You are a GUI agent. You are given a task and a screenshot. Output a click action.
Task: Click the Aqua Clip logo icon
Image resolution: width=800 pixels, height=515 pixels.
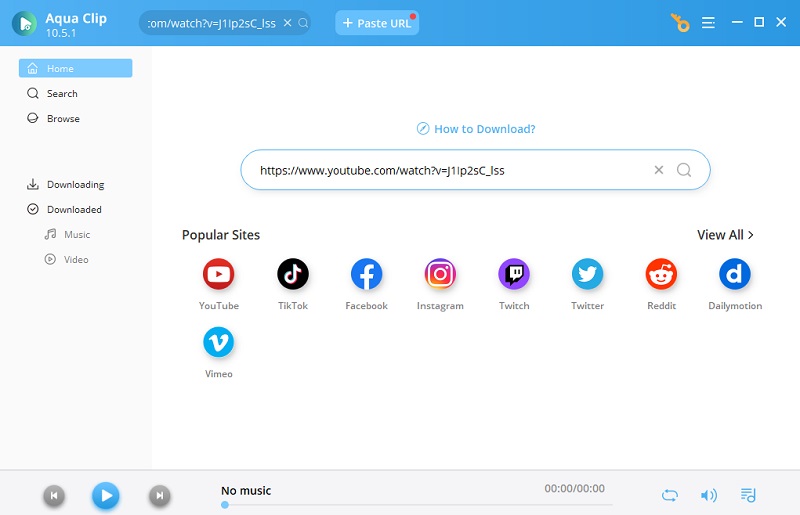tap(24, 23)
